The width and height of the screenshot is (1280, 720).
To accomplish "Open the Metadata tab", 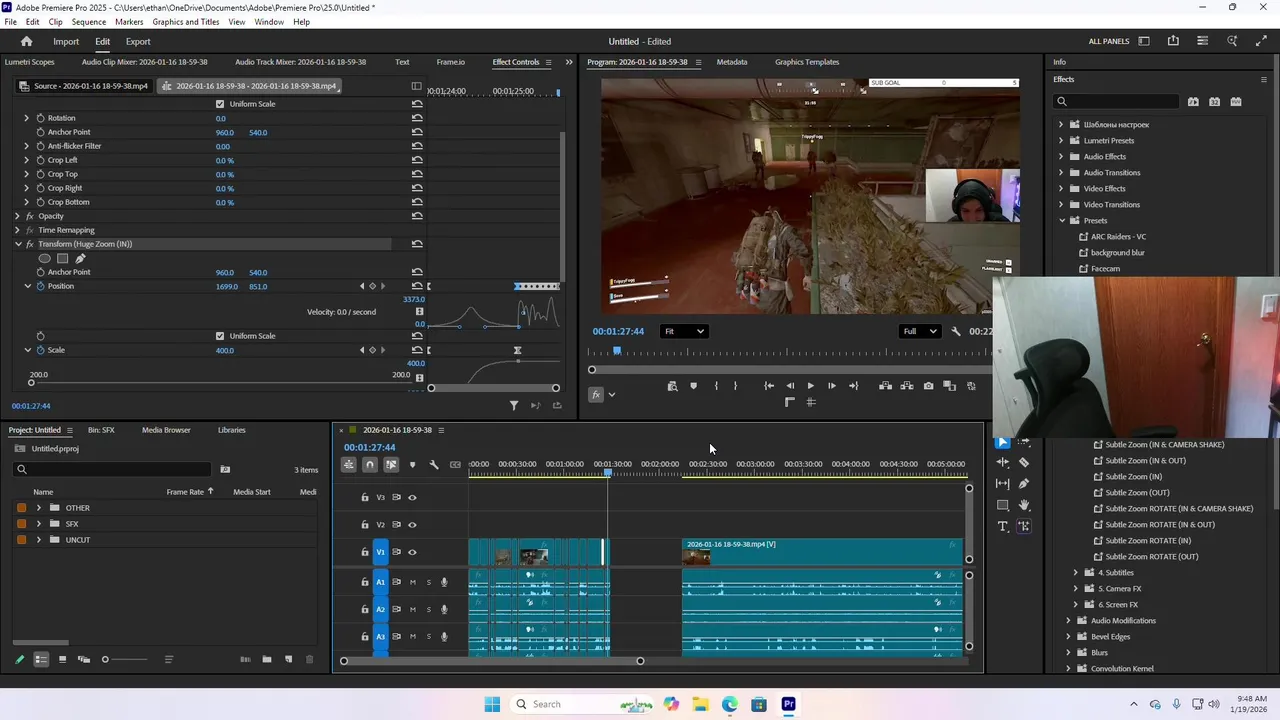I will click(x=732, y=62).
